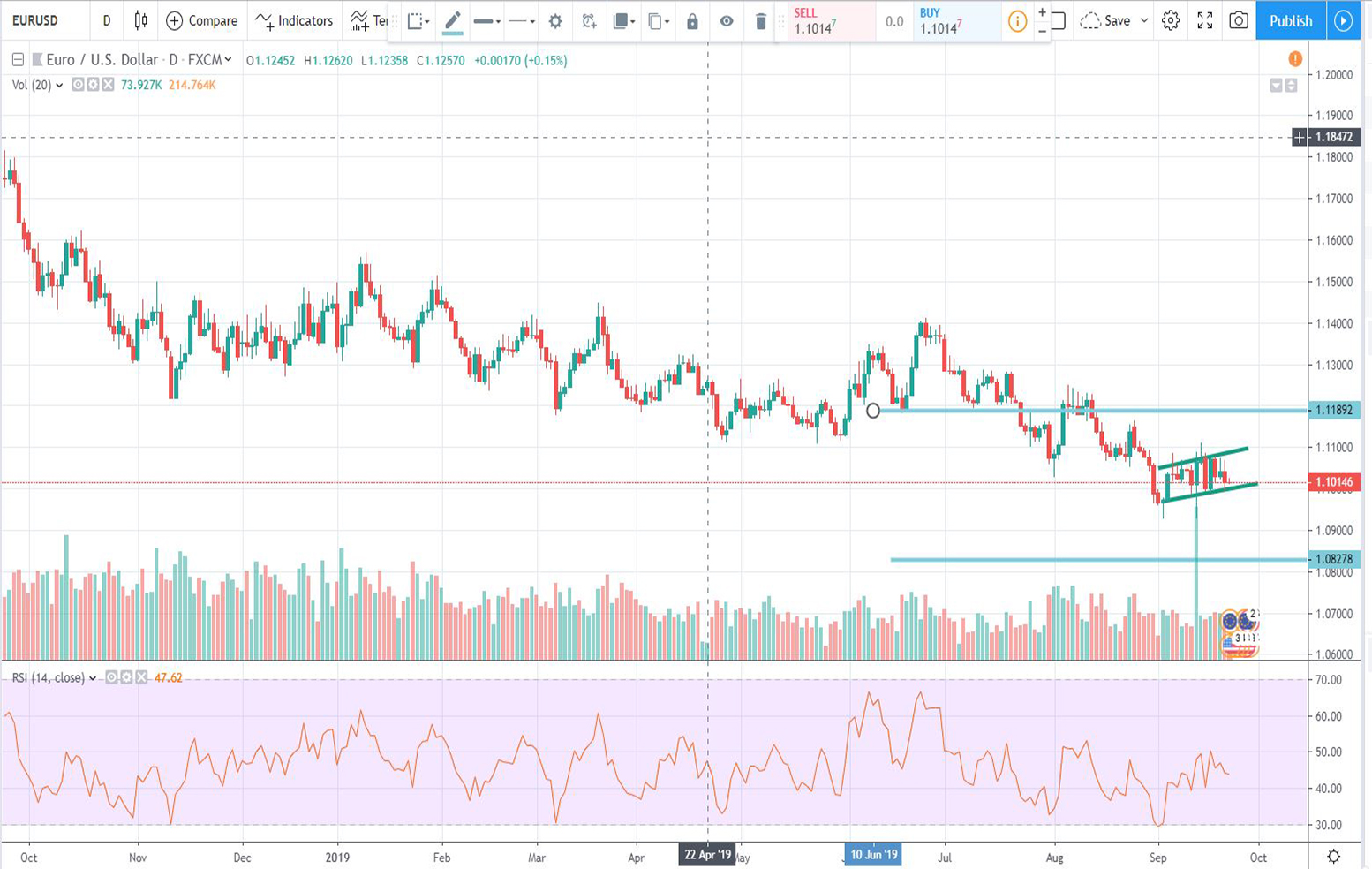This screenshot has height=869, width=1372.
Task: Click the snapshot camera icon
Action: [1239, 20]
